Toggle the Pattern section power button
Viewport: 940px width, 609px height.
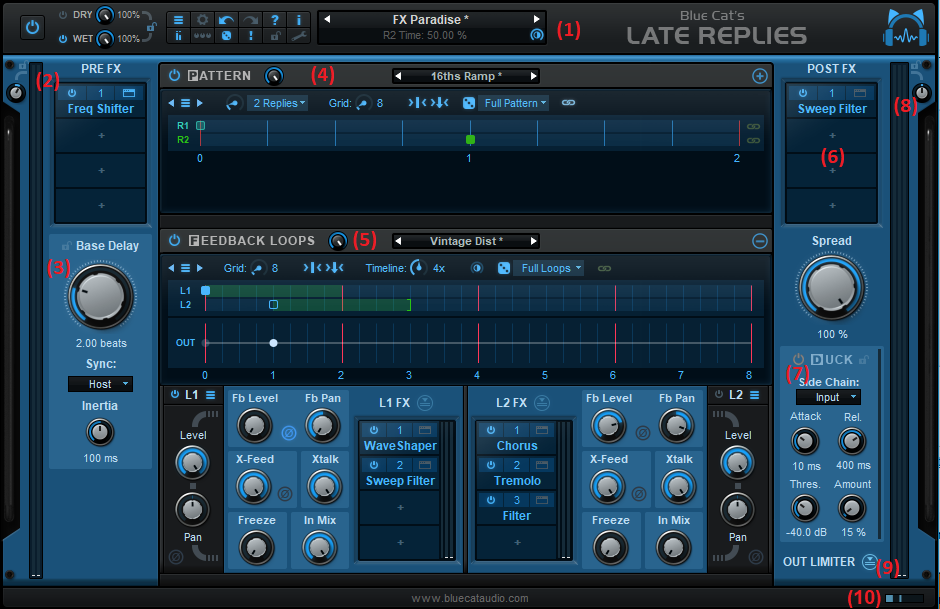tap(174, 76)
